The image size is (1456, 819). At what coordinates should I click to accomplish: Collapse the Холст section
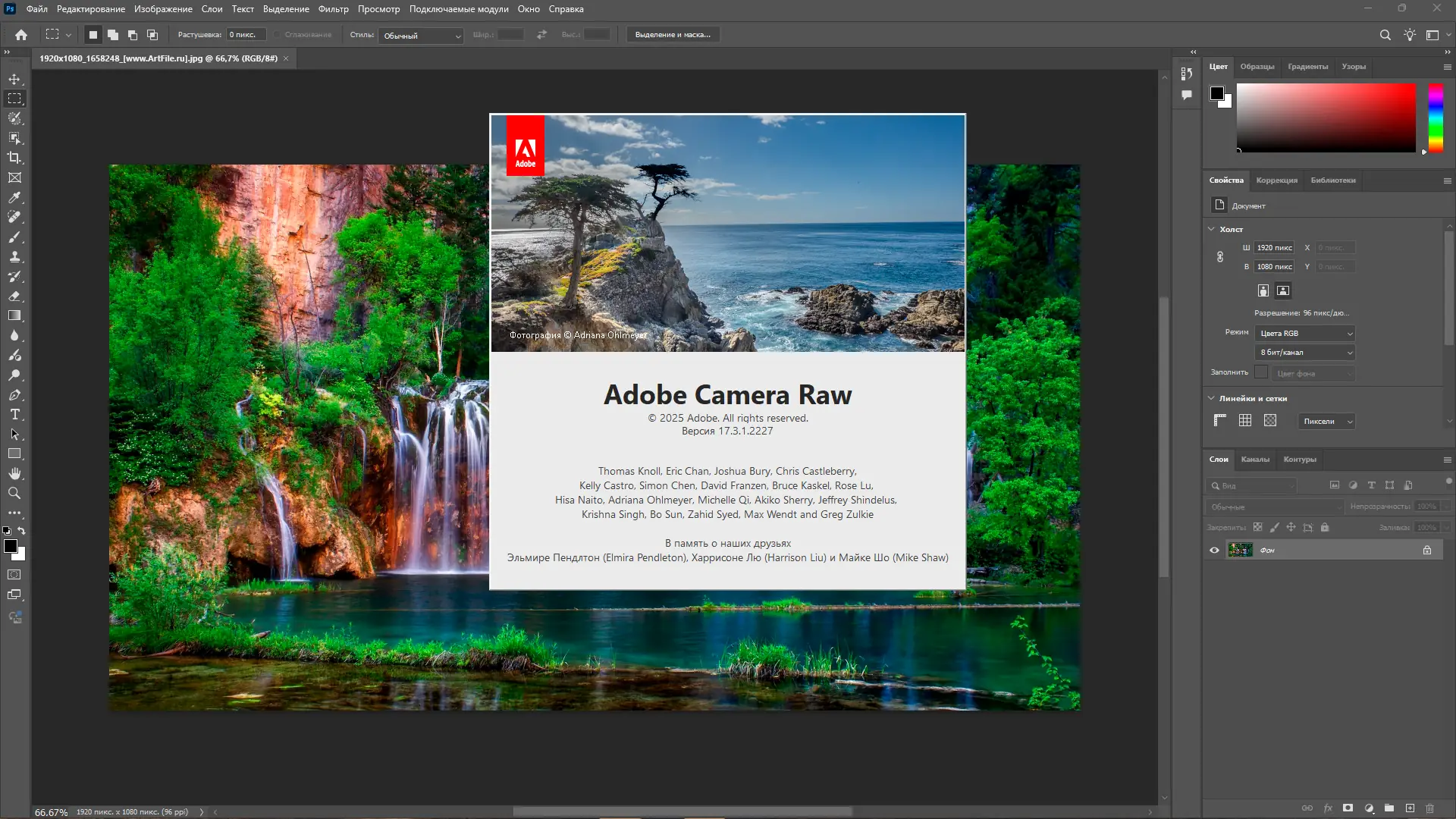(1211, 229)
